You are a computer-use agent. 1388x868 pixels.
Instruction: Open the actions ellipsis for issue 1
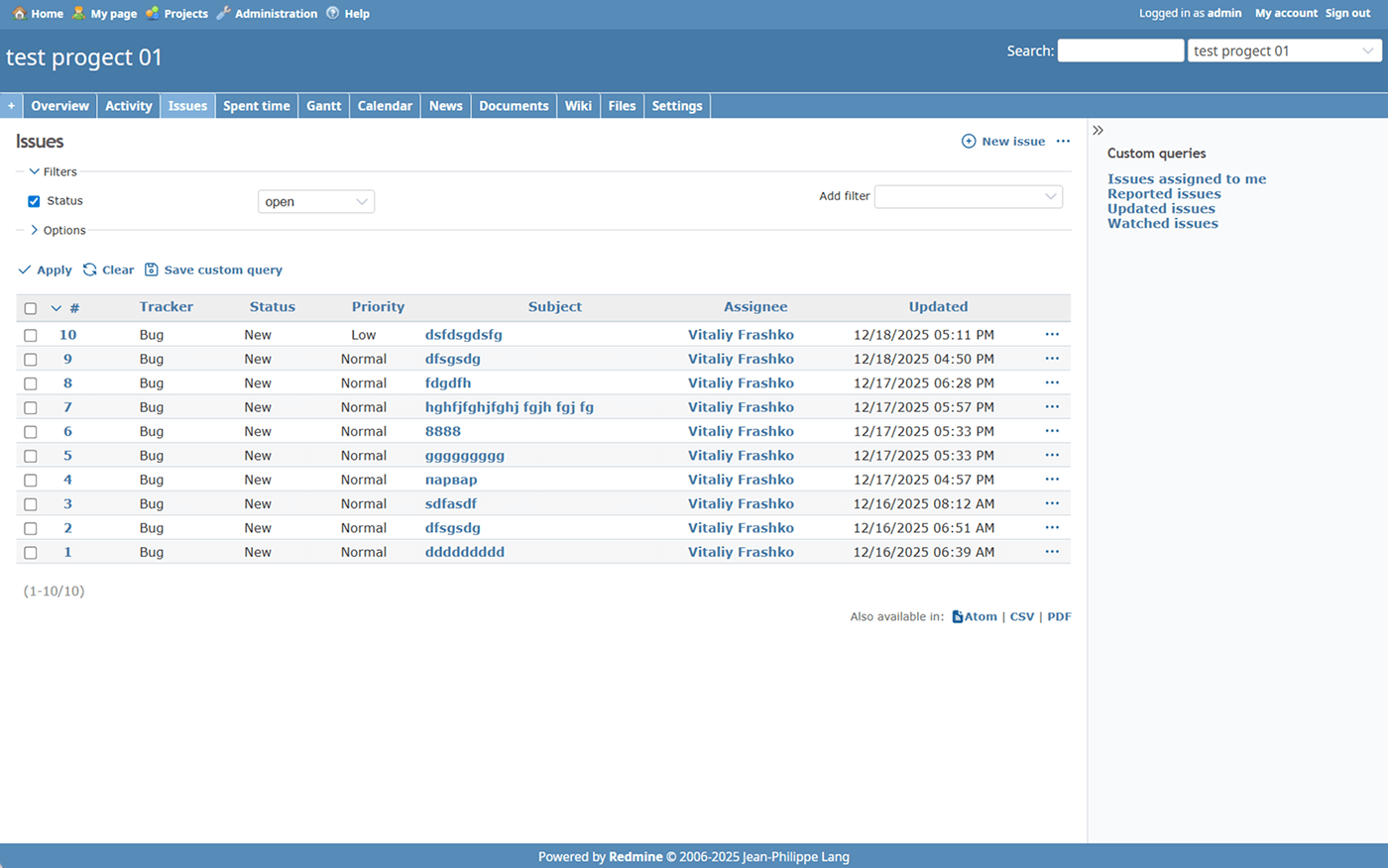[x=1052, y=552]
